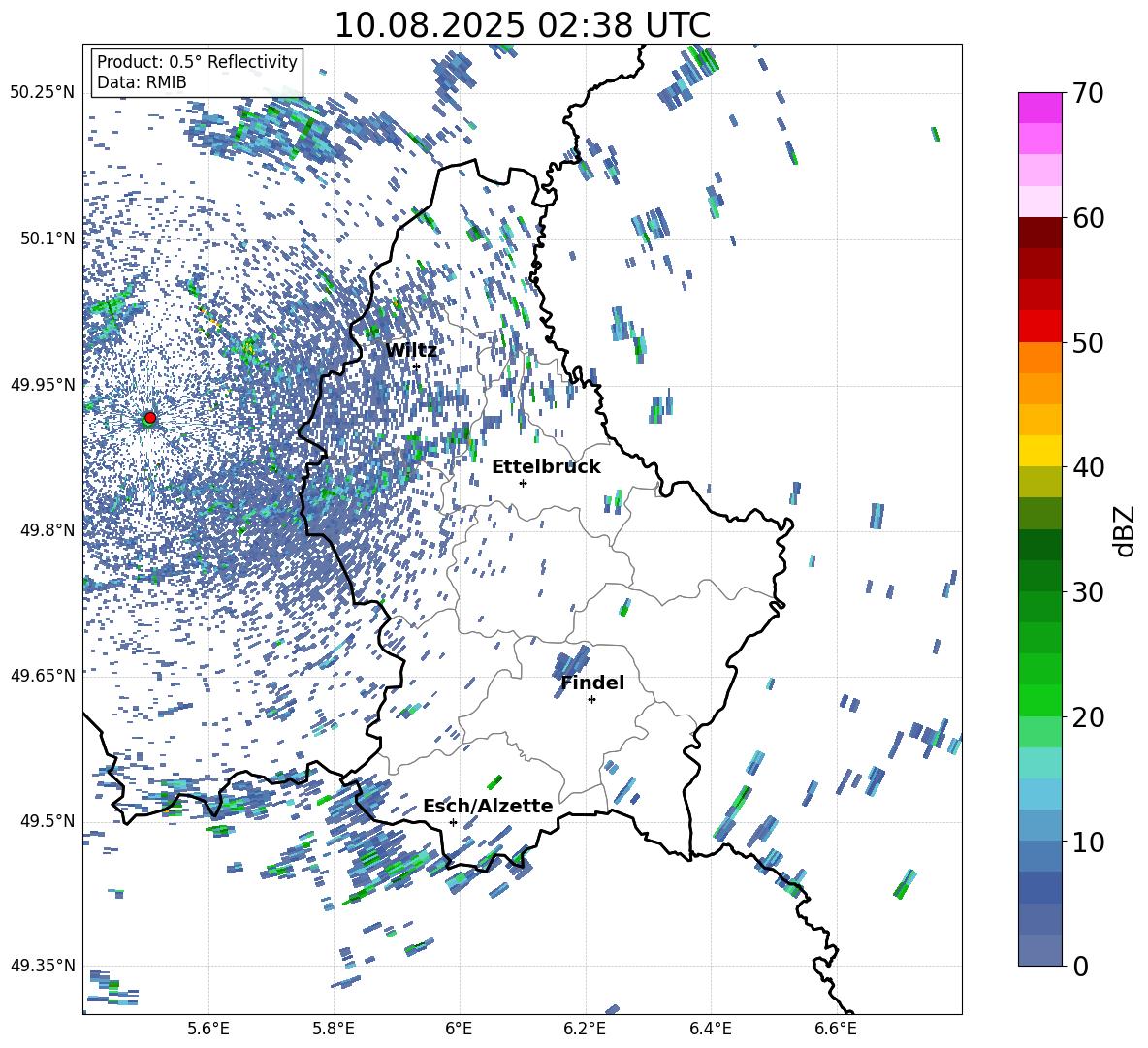Click the plot title date and time
1148x1048 pixels.
pos(522,25)
